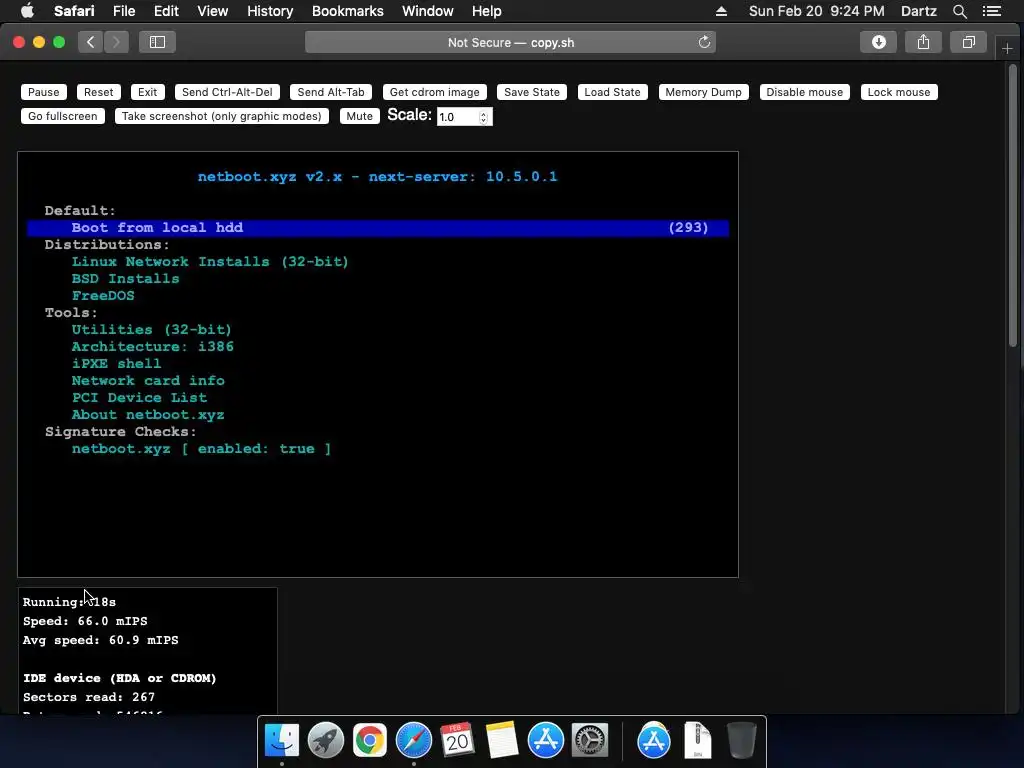Open the Safari application menu
Image resolution: width=1024 pixels, height=768 pixels.
pyautogui.click(x=74, y=11)
